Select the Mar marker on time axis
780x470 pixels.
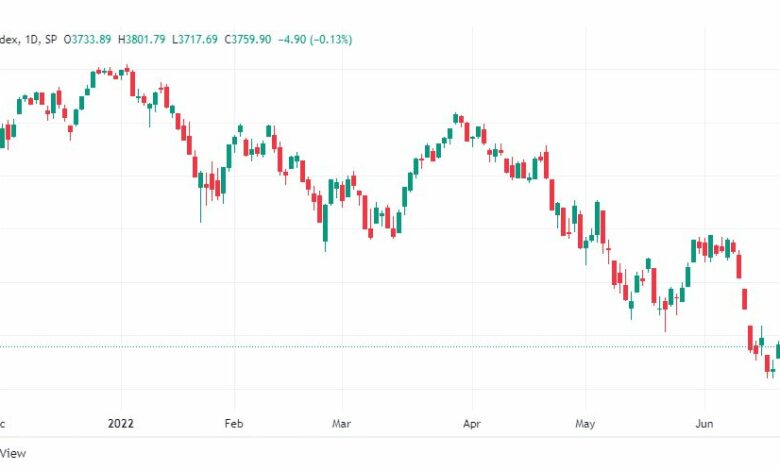(343, 423)
